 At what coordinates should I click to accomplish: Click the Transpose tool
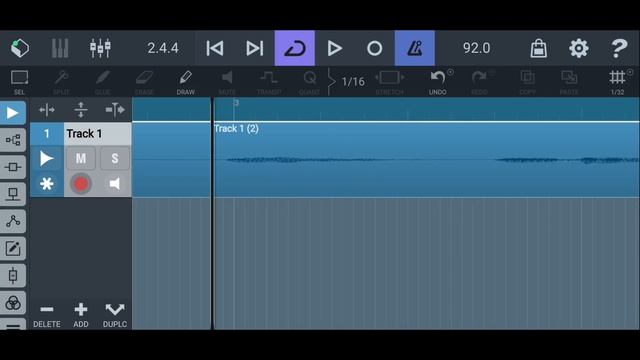(269, 82)
